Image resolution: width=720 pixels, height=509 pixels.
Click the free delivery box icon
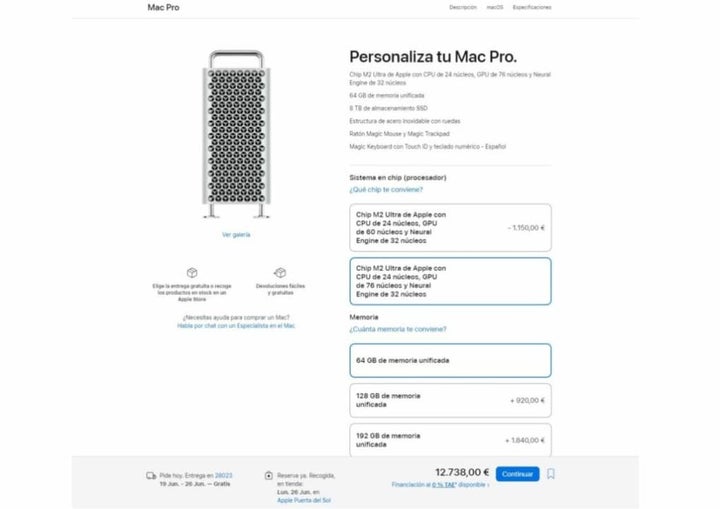point(192,272)
